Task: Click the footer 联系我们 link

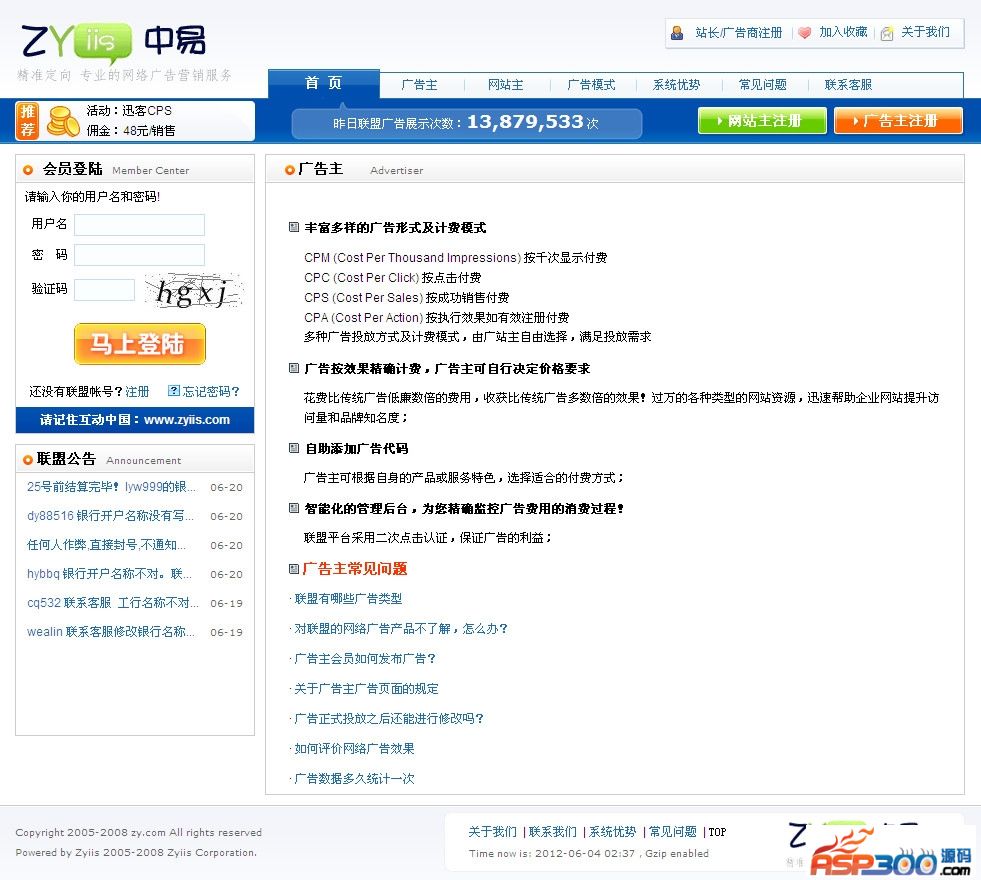Action: (x=552, y=832)
